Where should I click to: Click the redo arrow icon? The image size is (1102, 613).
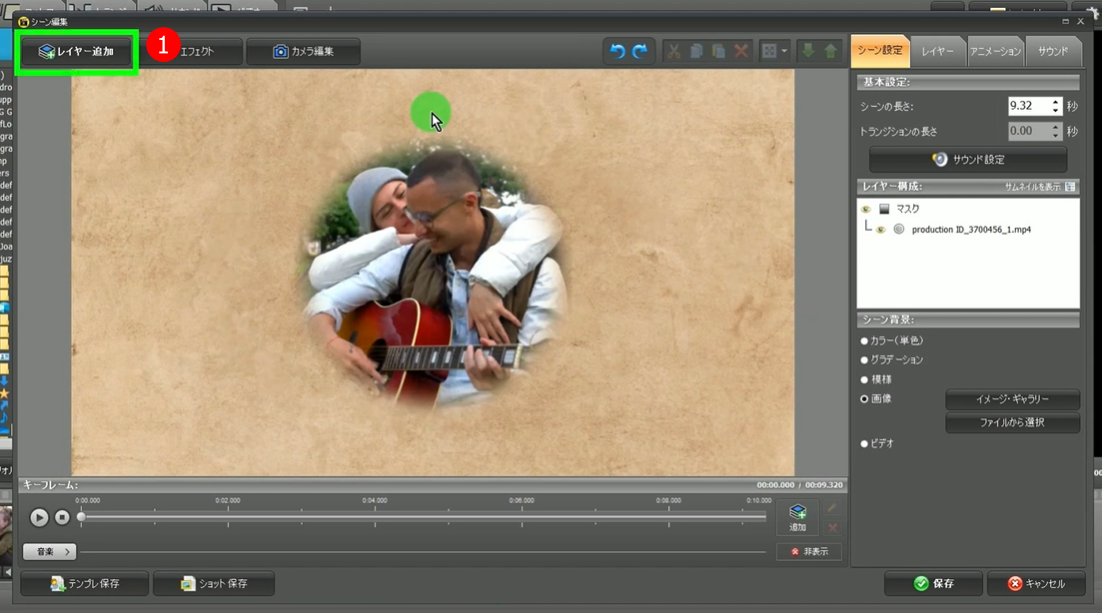pos(639,51)
